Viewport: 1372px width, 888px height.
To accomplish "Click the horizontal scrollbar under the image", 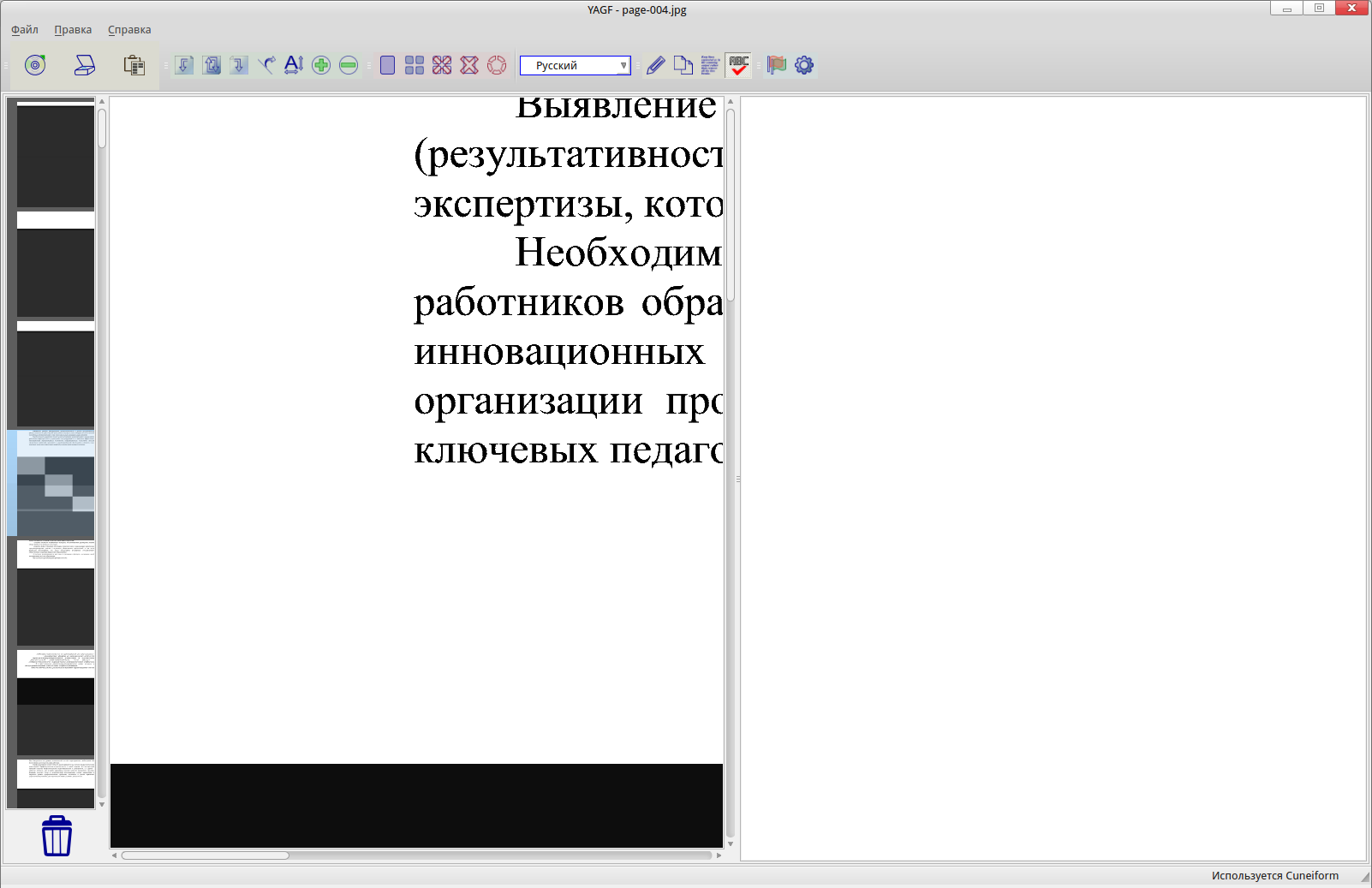I will click(206, 855).
